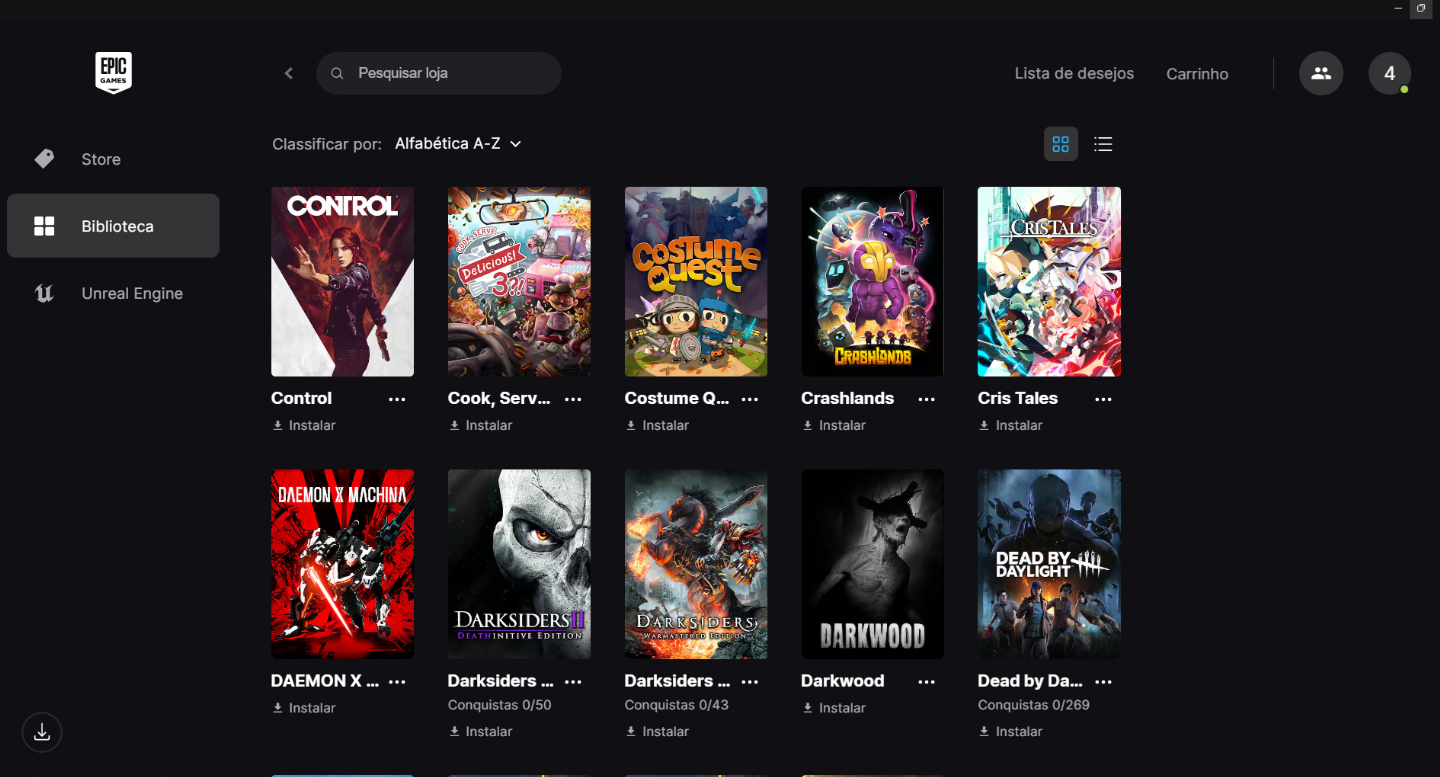This screenshot has width=1440, height=777.
Task: Open the three-dot menu for Control
Action: pos(397,399)
